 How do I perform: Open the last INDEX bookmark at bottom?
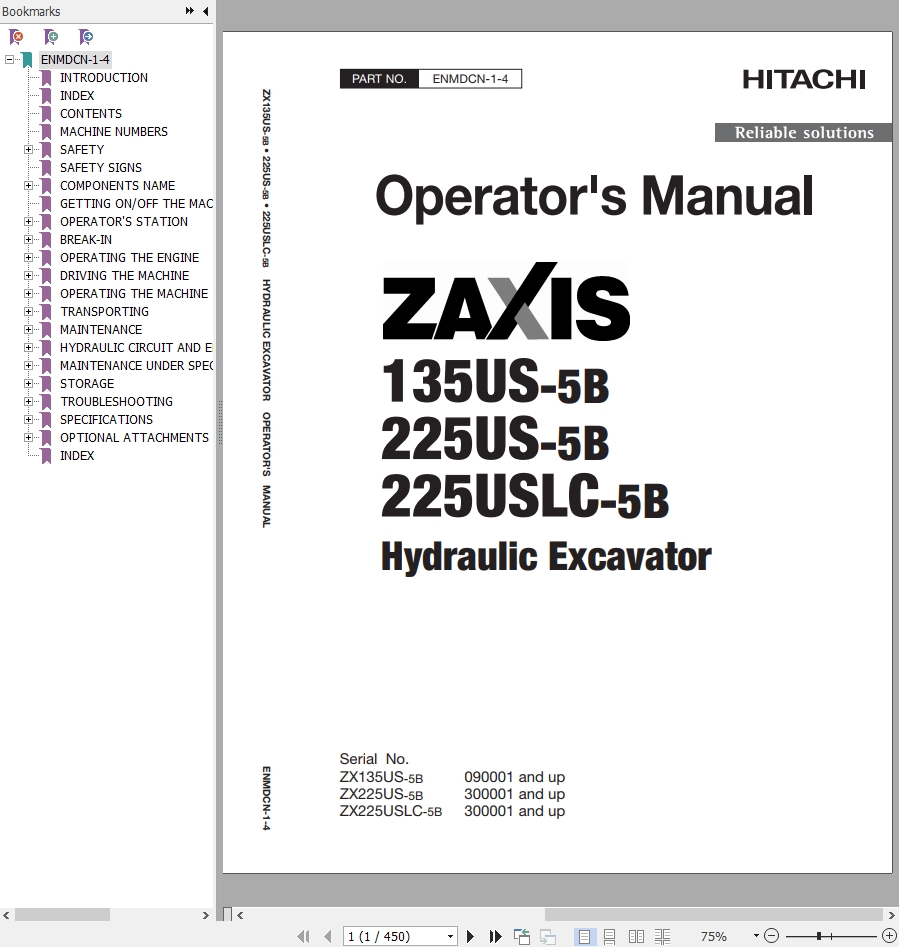tap(77, 455)
